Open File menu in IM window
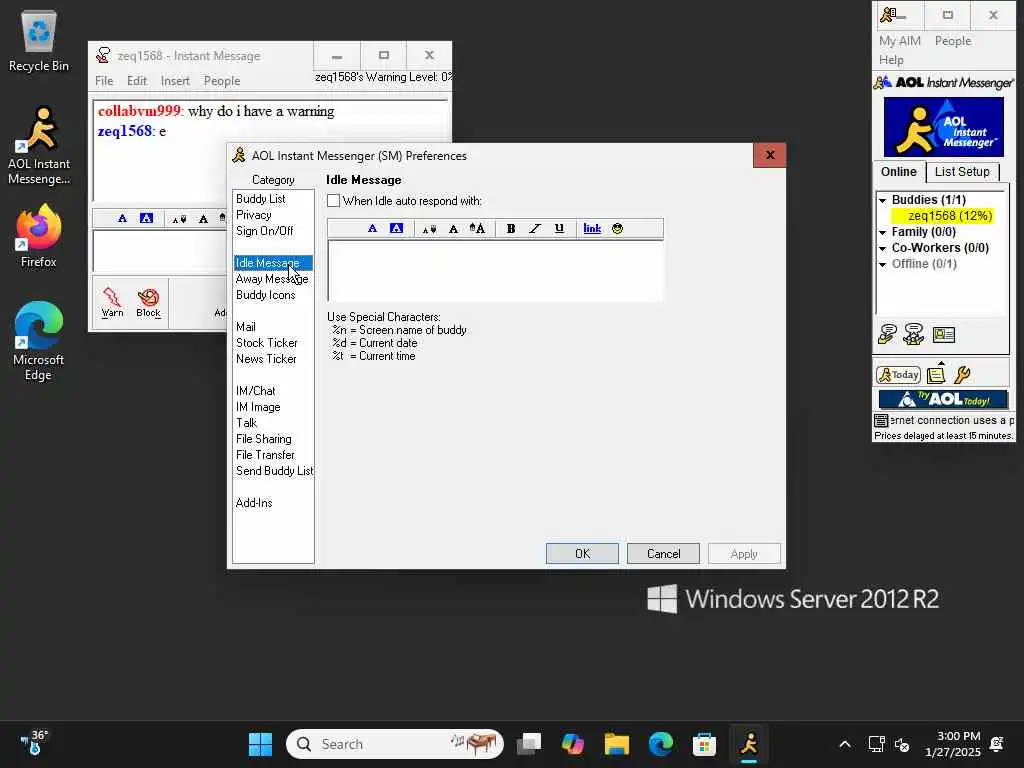This screenshot has height=768, width=1024. pyautogui.click(x=104, y=81)
